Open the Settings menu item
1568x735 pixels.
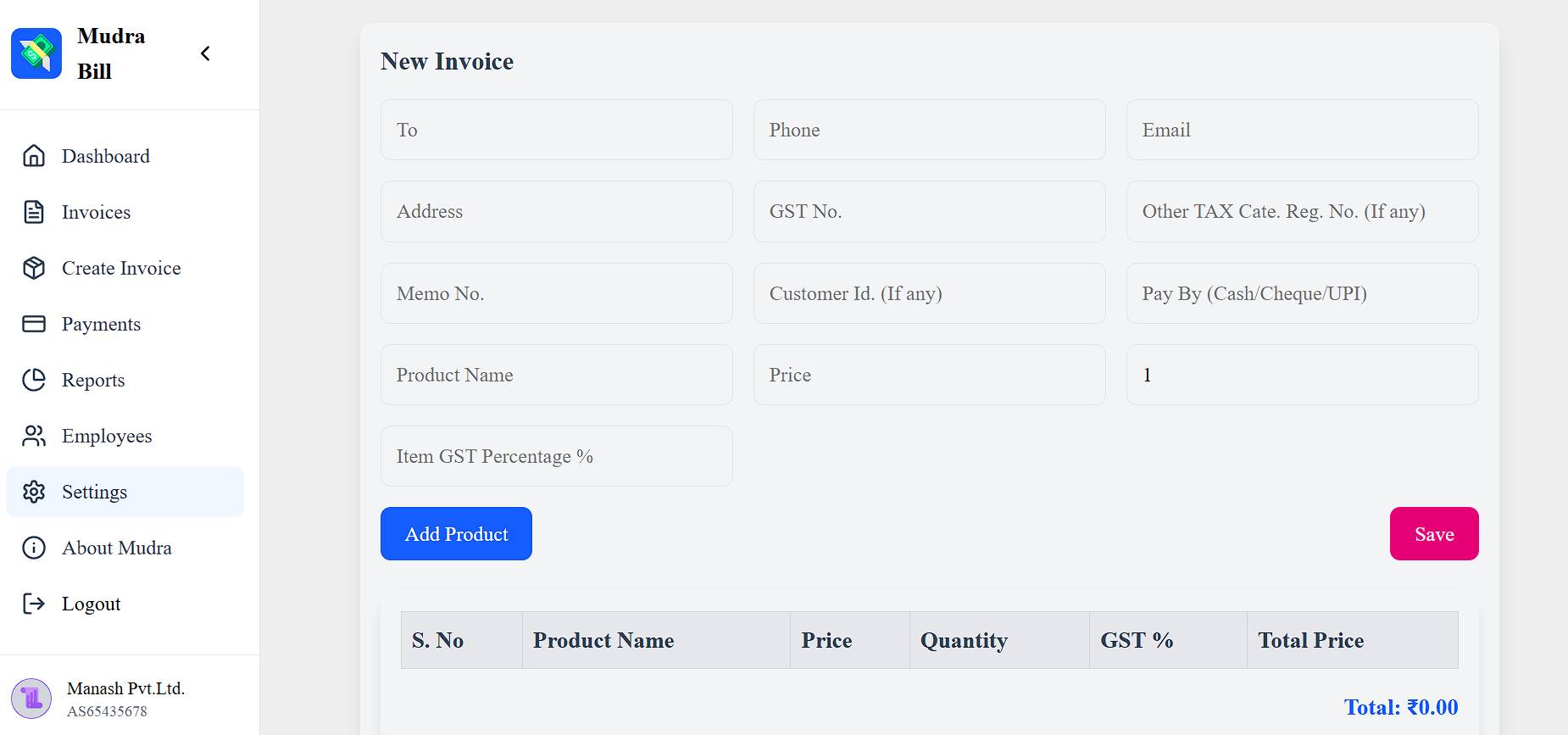(94, 492)
